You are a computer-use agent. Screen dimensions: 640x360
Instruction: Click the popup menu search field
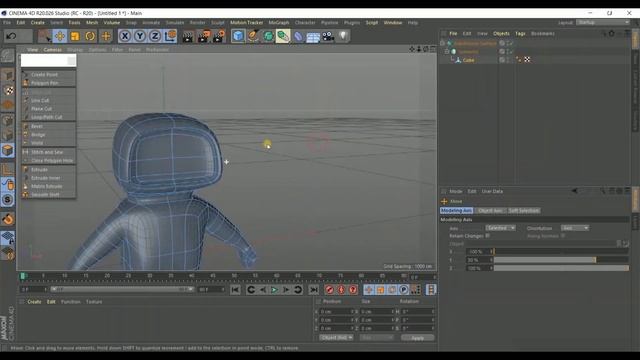[x=48, y=61]
